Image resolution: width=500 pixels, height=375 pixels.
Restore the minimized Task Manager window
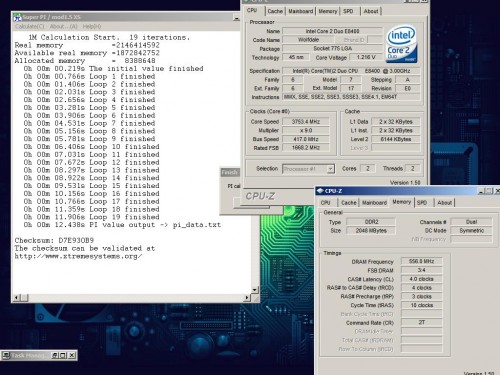55,355
